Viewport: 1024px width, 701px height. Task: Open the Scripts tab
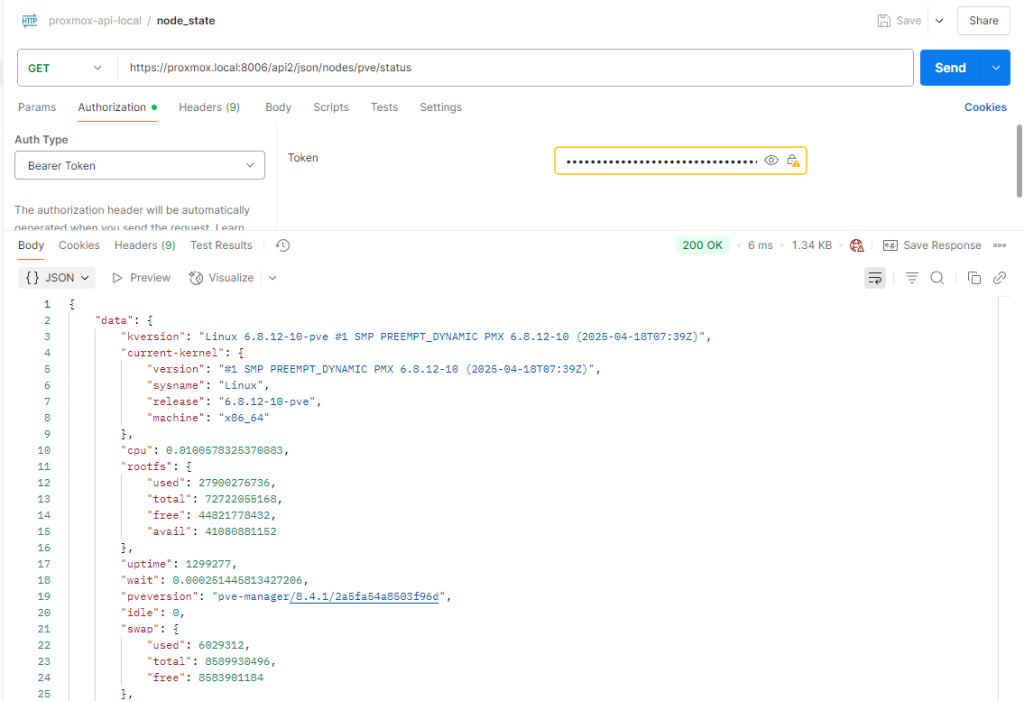[x=331, y=107]
